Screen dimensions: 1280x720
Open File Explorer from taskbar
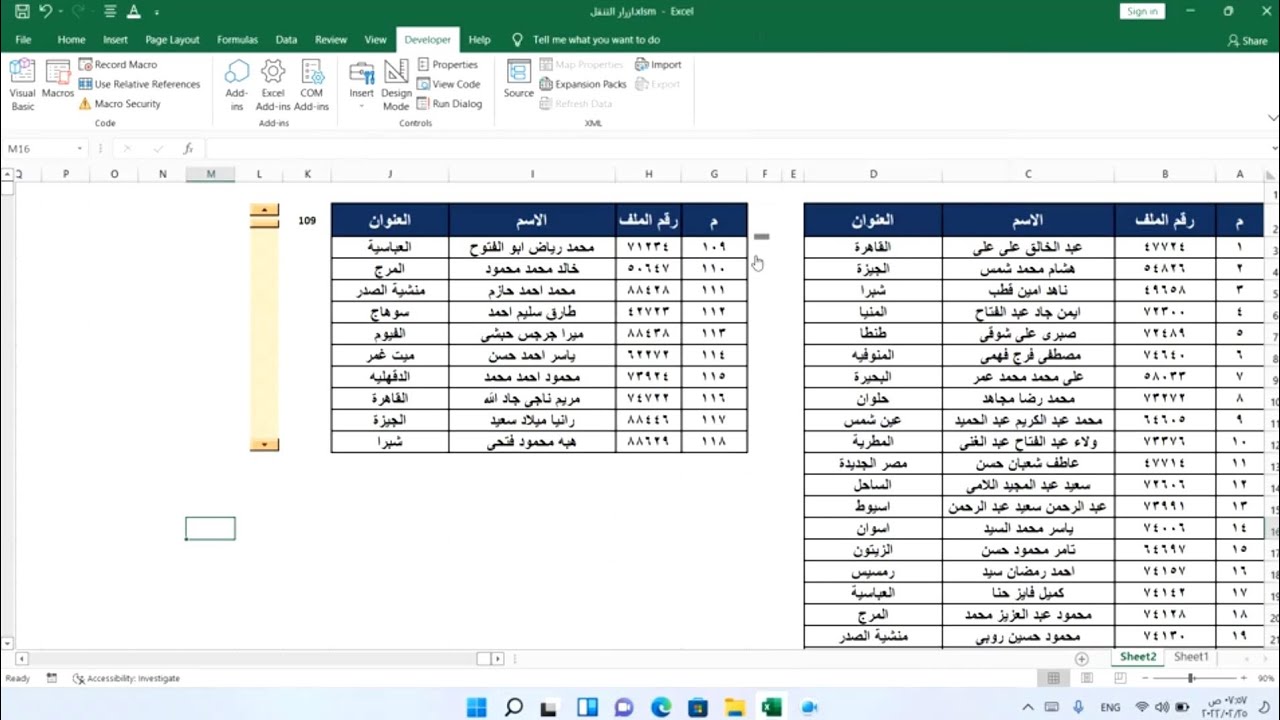pyautogui.click(x=735, y=707)
